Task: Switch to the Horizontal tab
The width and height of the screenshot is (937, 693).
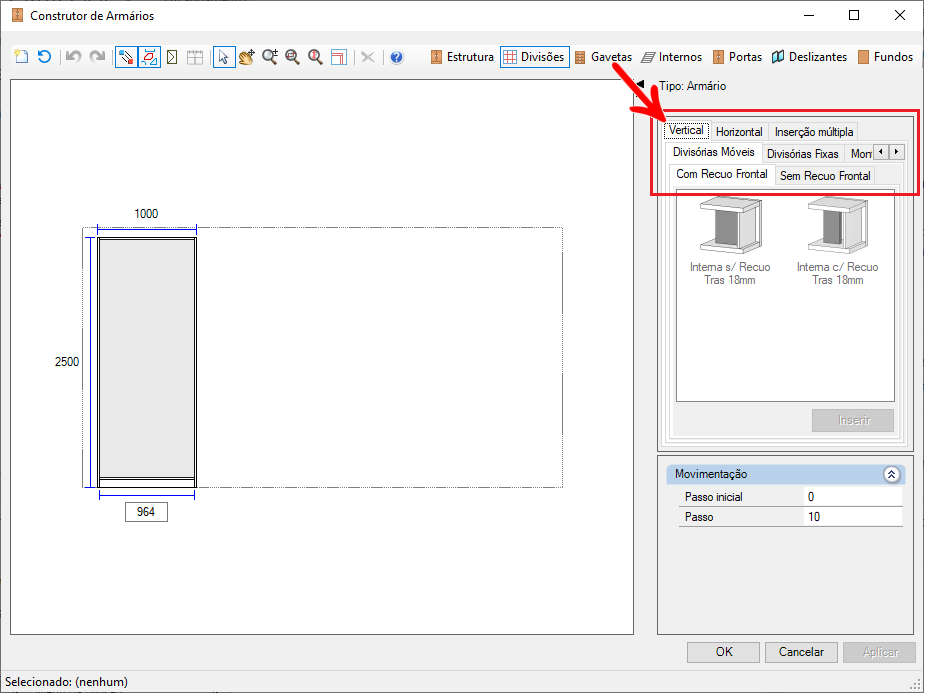Action: click(x=739, y=132)
